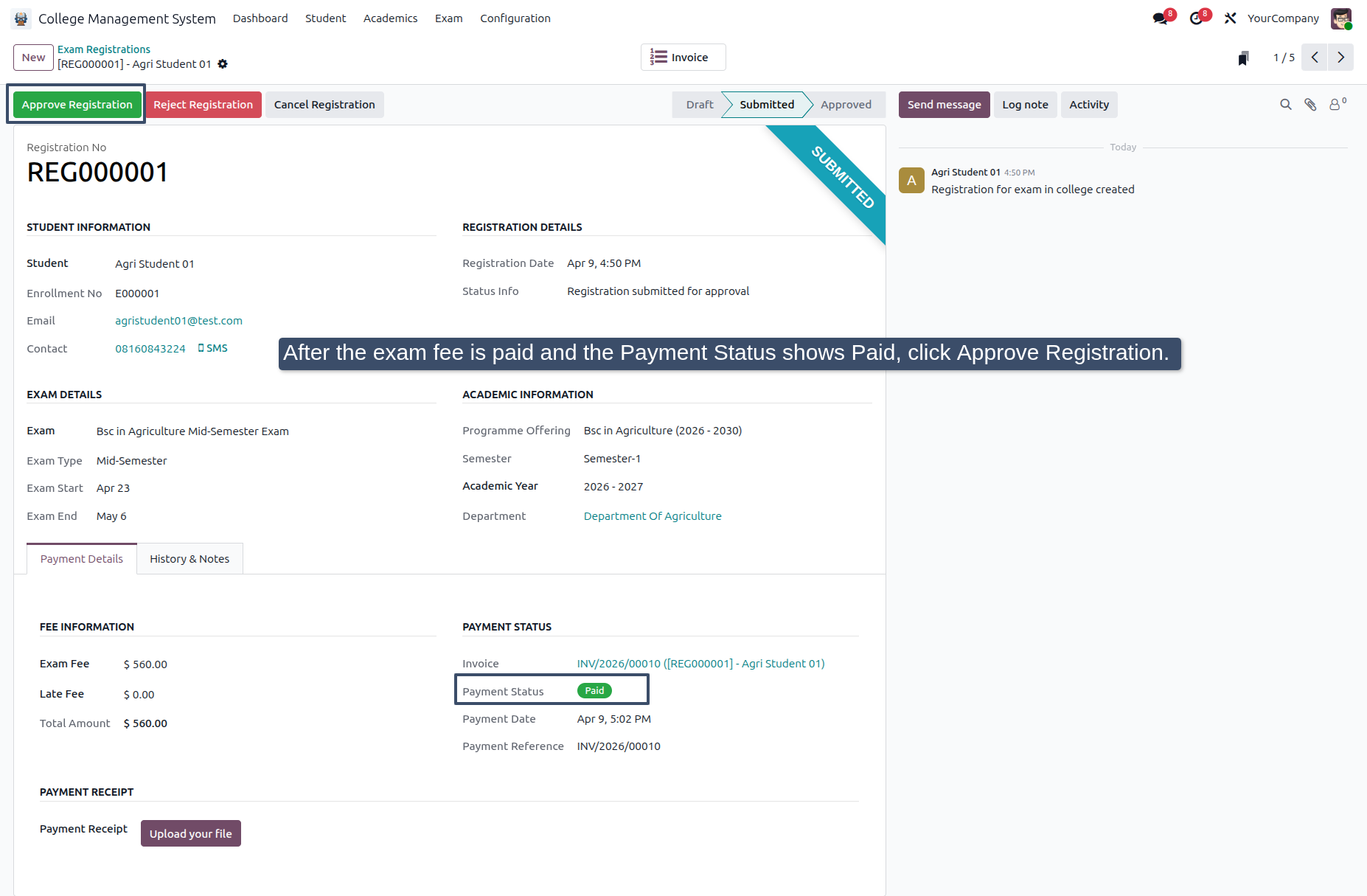Open the Academics menu
The image size is (1367, 896).
(391, 18)
